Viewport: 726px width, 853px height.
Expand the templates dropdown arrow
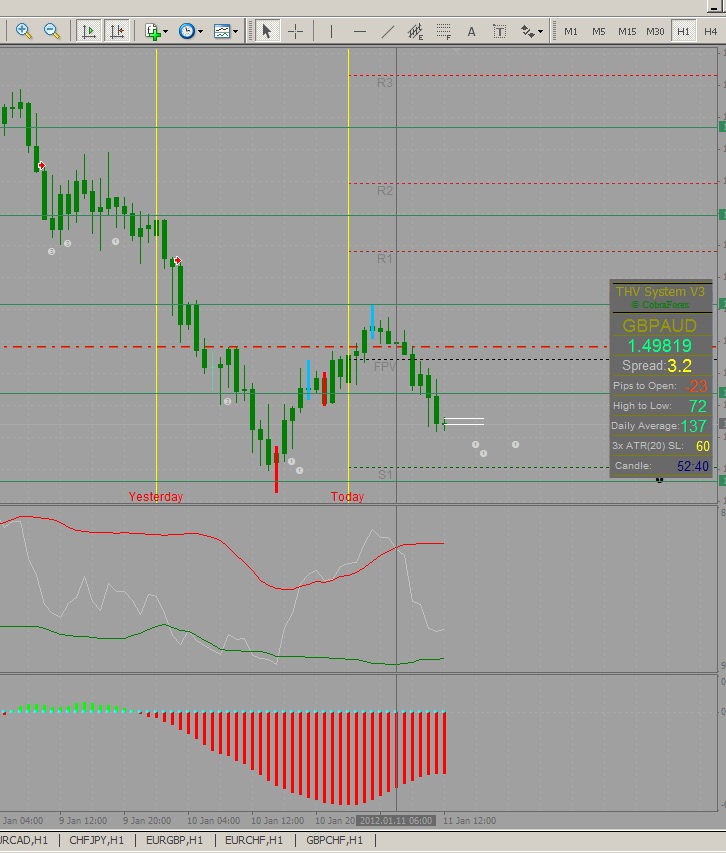tap(235, 32)
